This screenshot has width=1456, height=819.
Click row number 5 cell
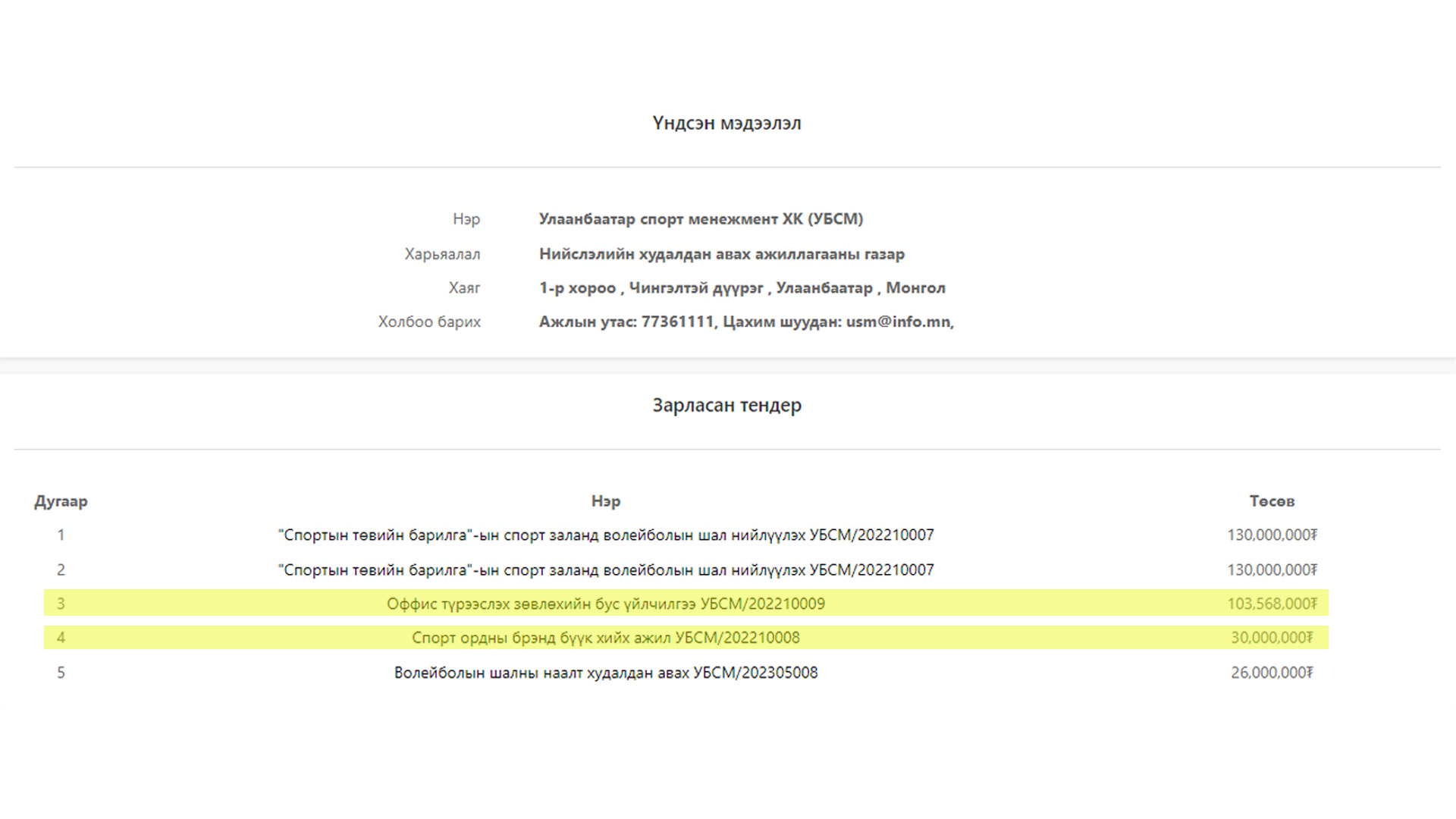(x=61, y=673)
